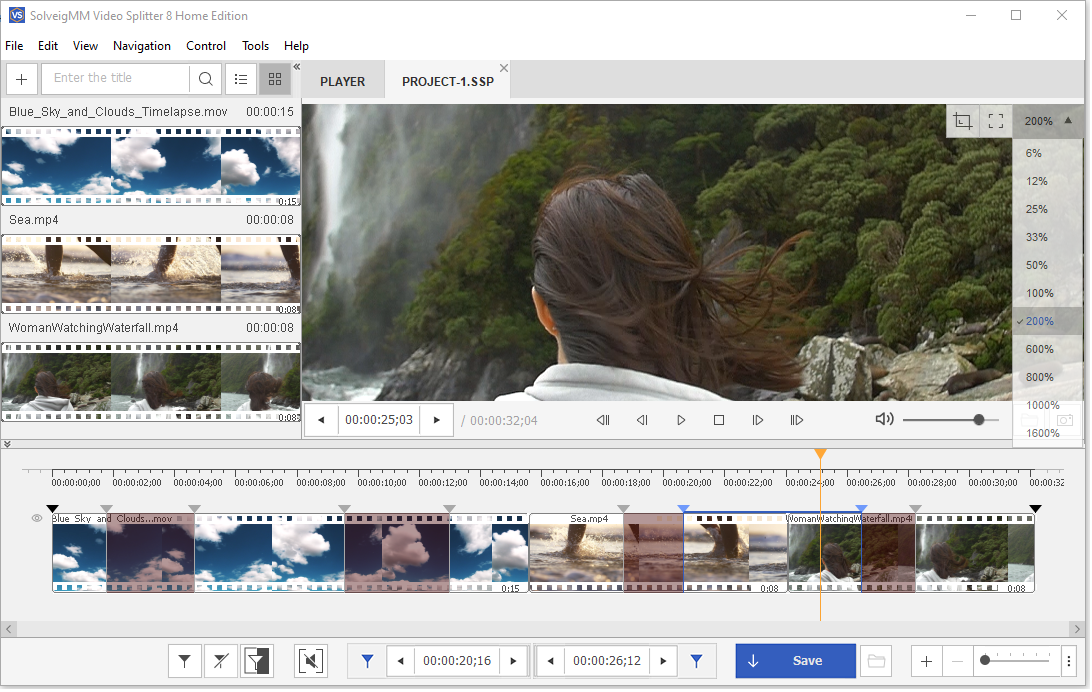
Task: Collapse the 200% zoom dropdown
Action: pos(1048,121)
